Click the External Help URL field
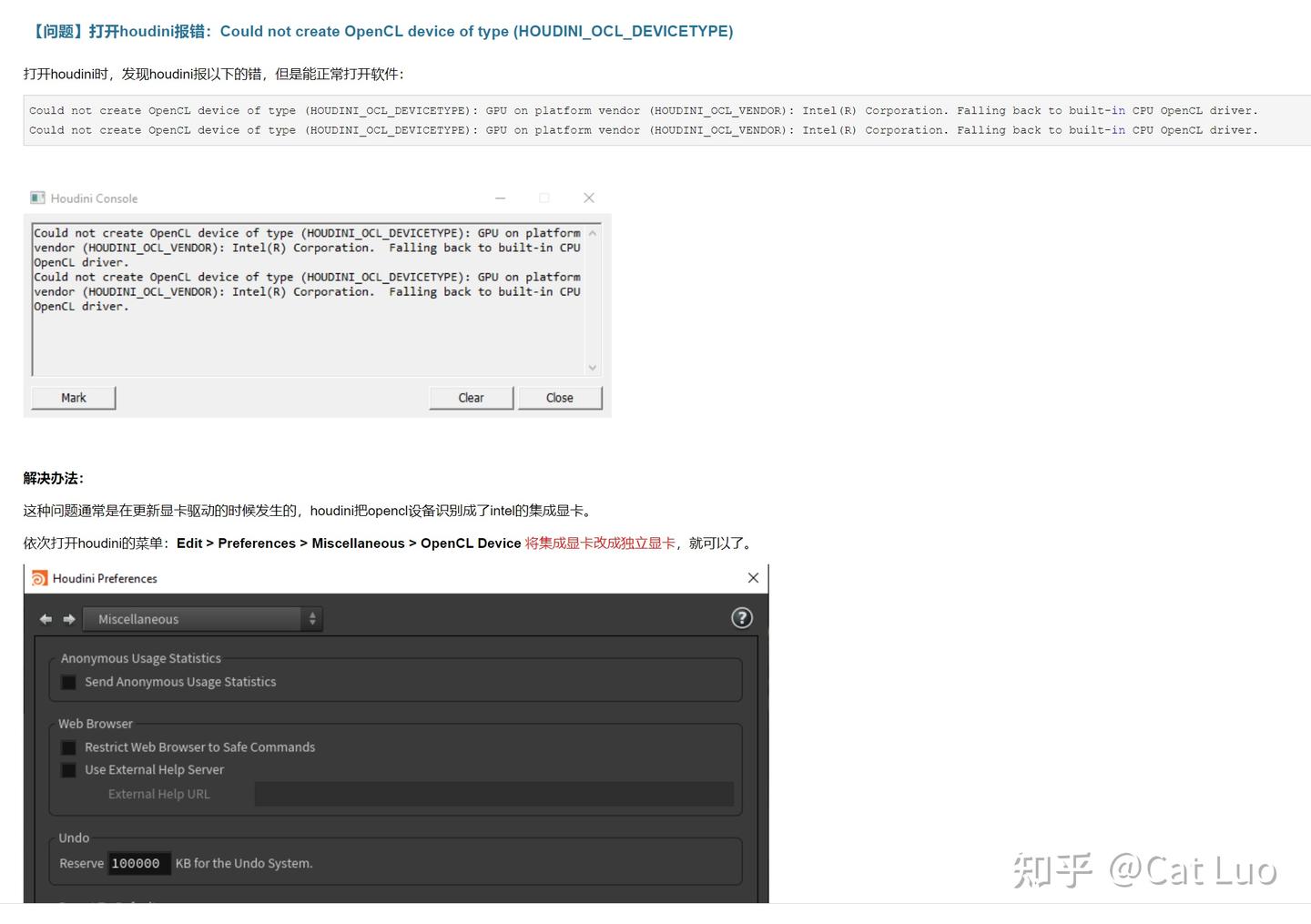 tap(494, 794)
